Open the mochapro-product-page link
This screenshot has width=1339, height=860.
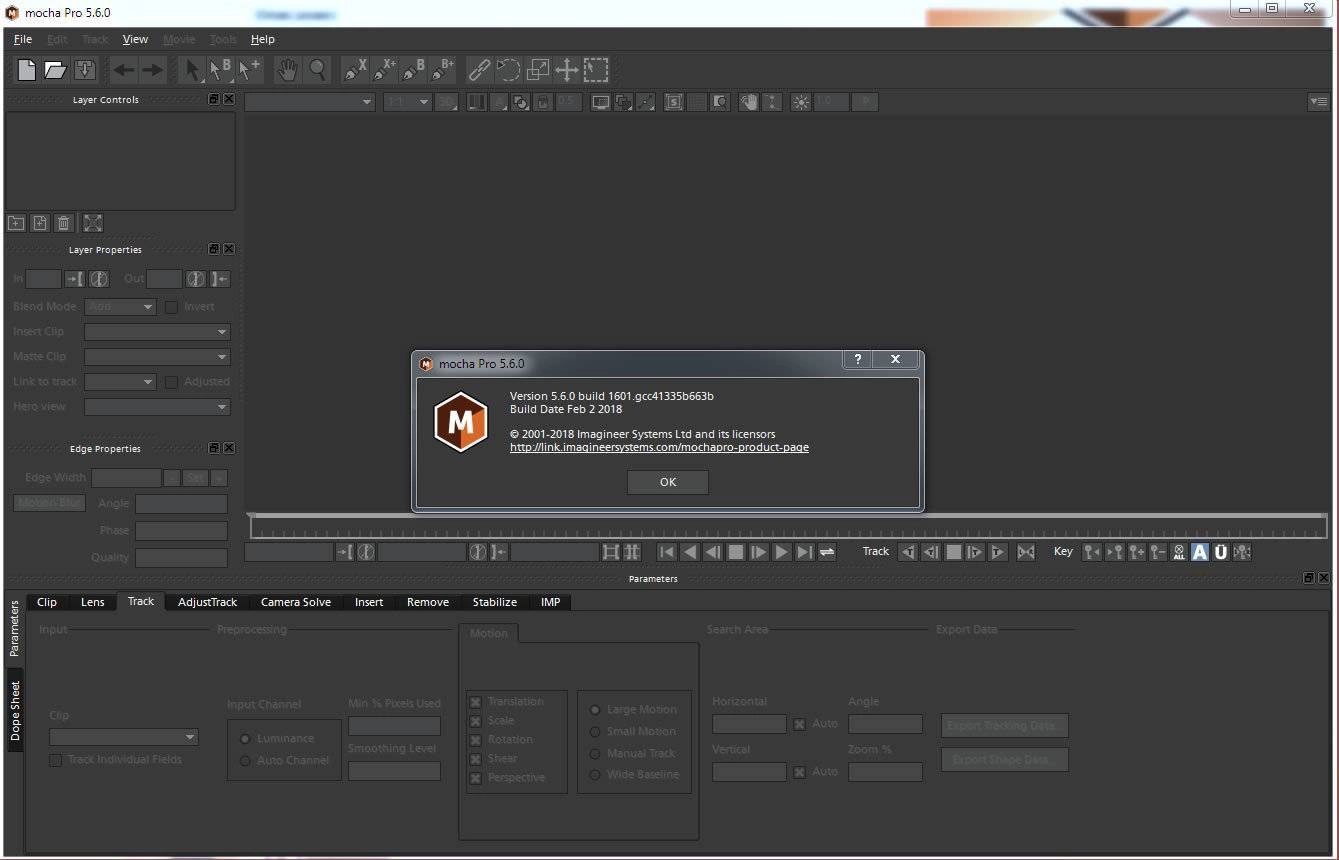click(659, 447)
